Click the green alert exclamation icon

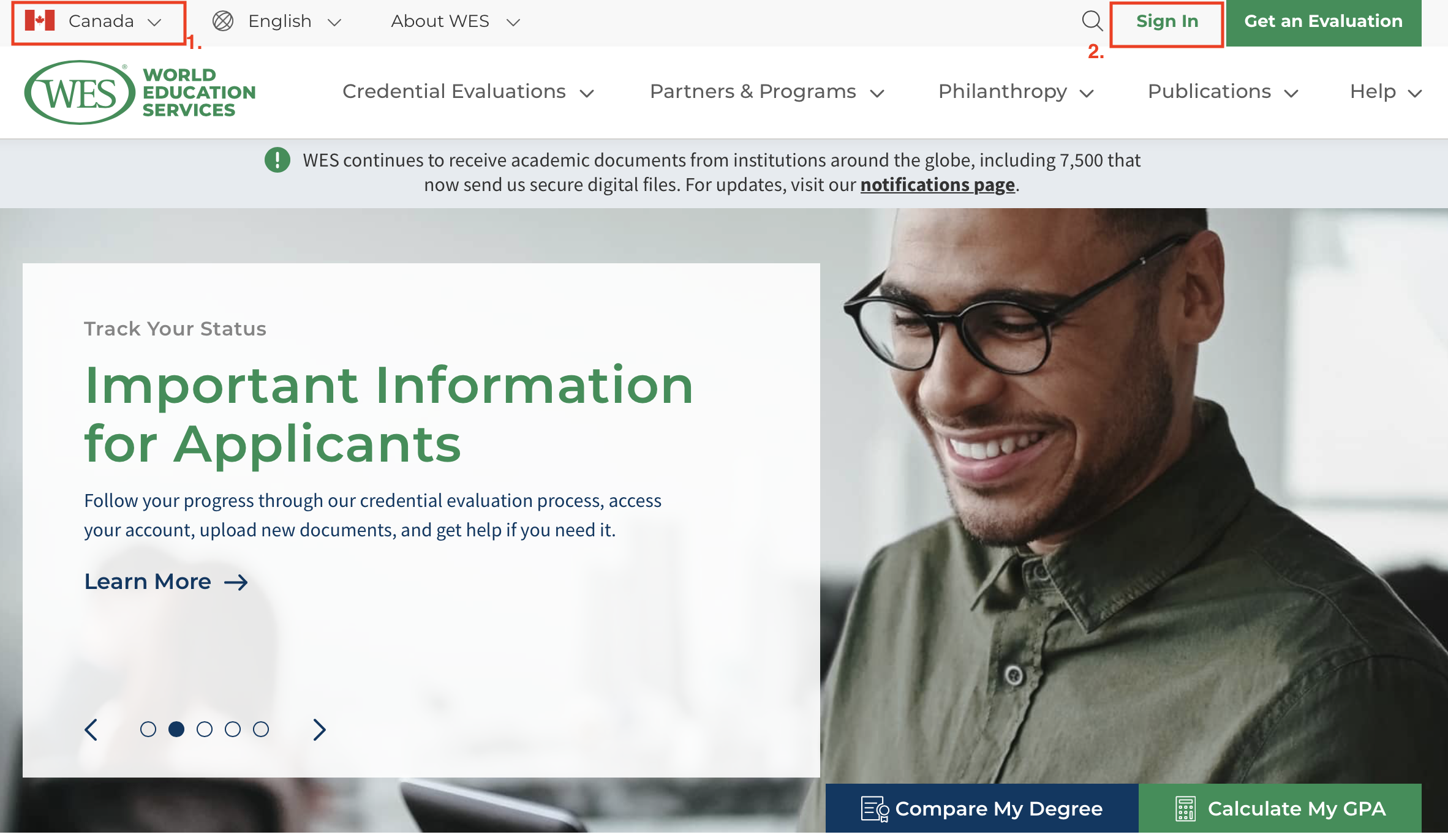click(277, 160)
